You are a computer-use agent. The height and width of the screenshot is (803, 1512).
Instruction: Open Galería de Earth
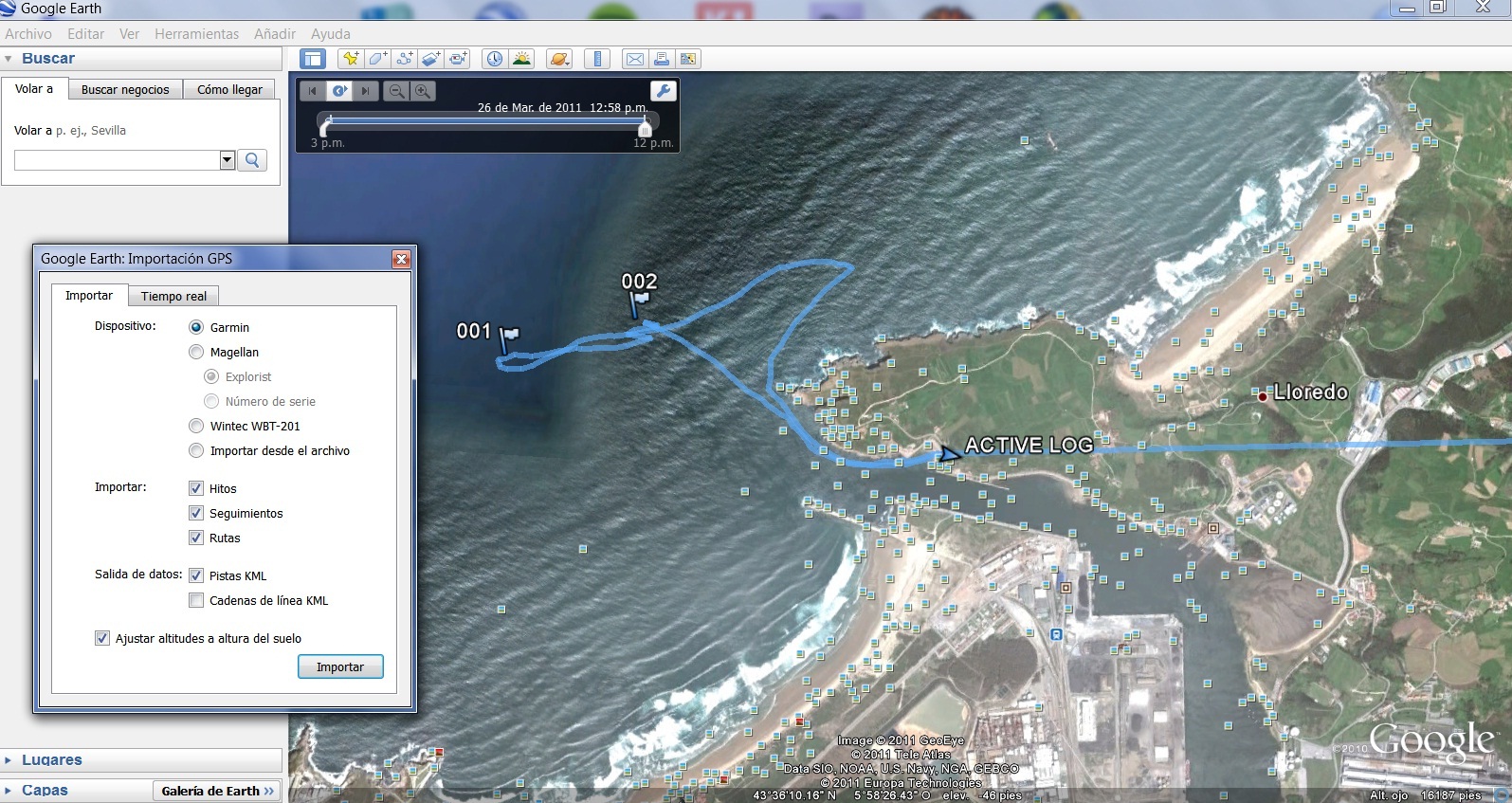coord(217,791)
